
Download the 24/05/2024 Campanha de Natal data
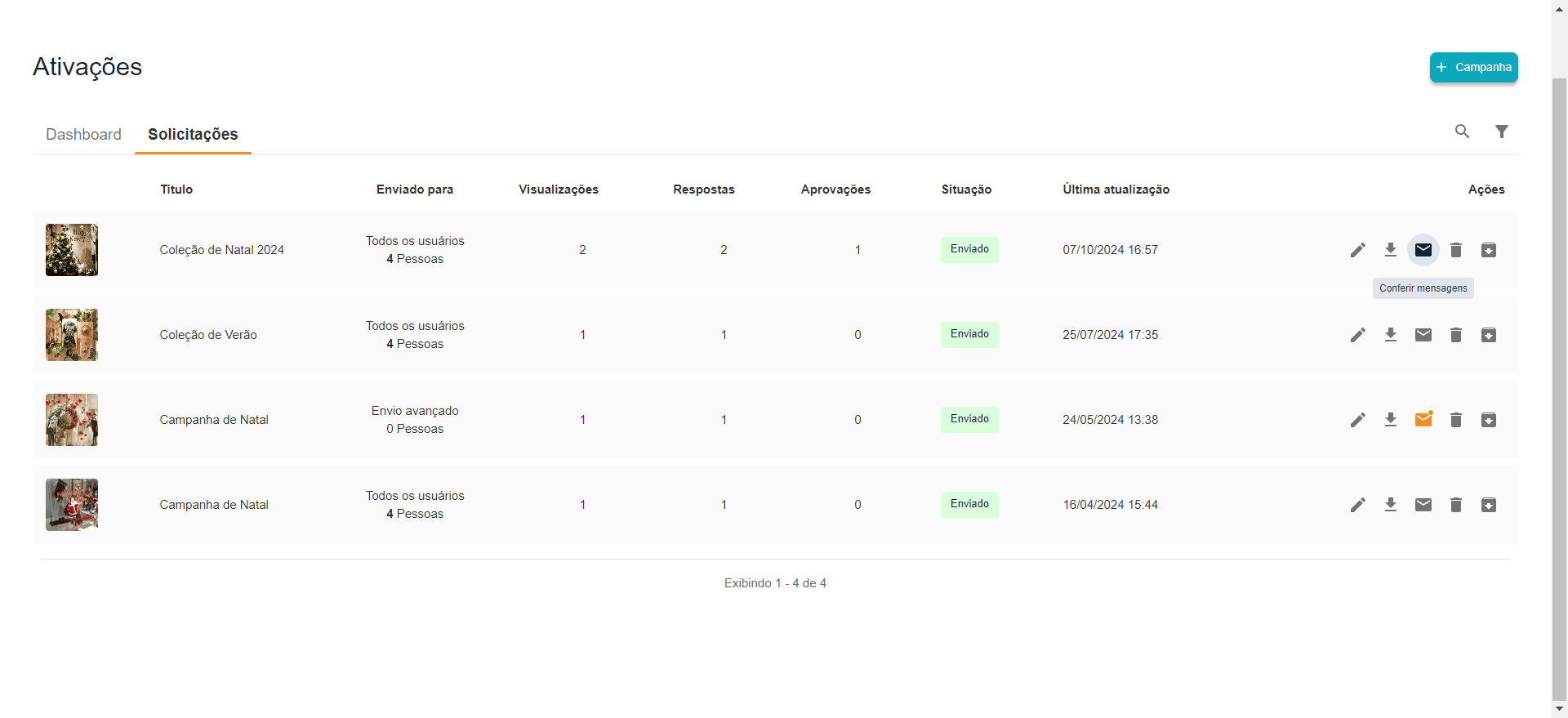coord(1391,420)
